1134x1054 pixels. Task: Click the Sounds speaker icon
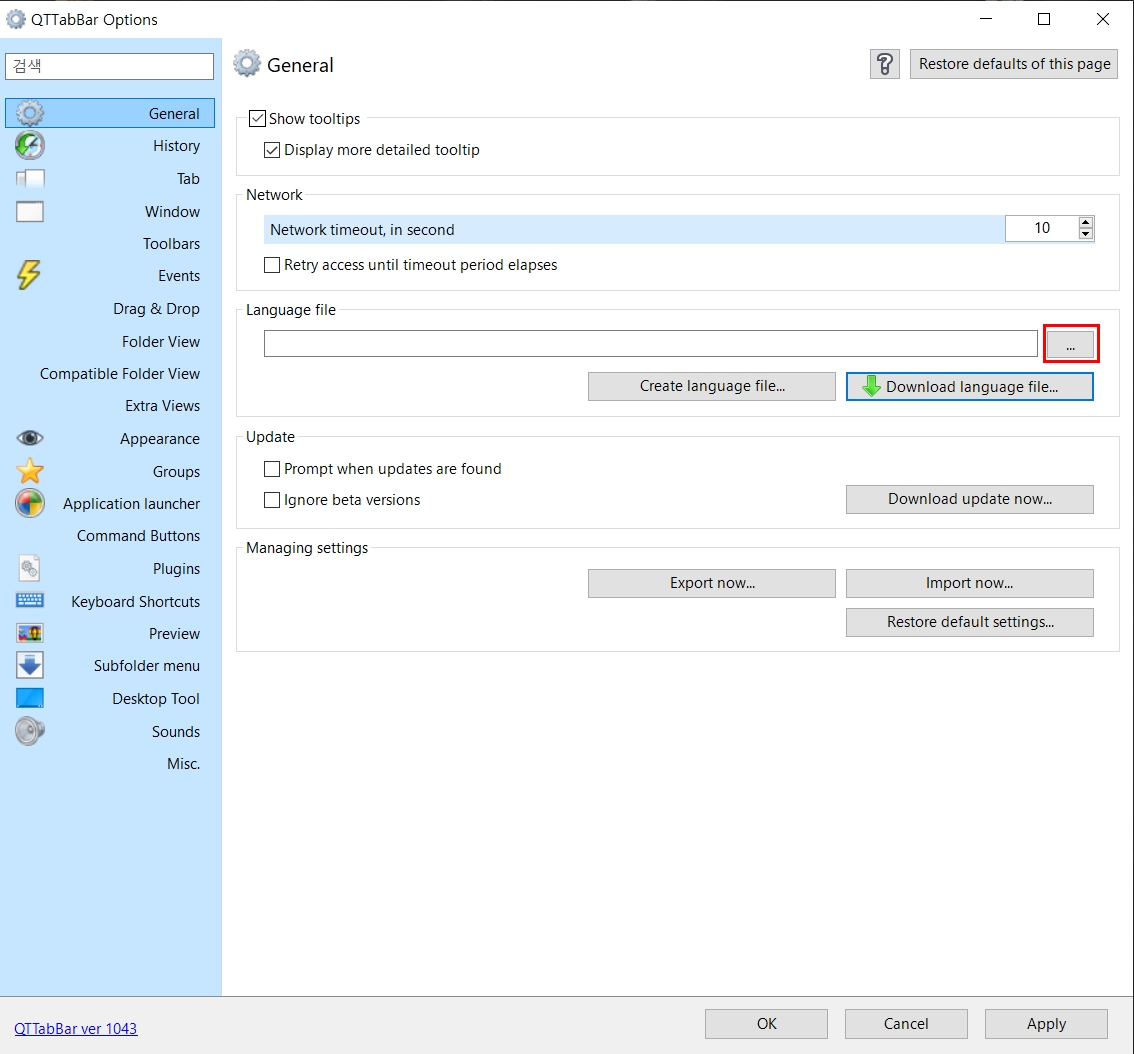point(30,731)
